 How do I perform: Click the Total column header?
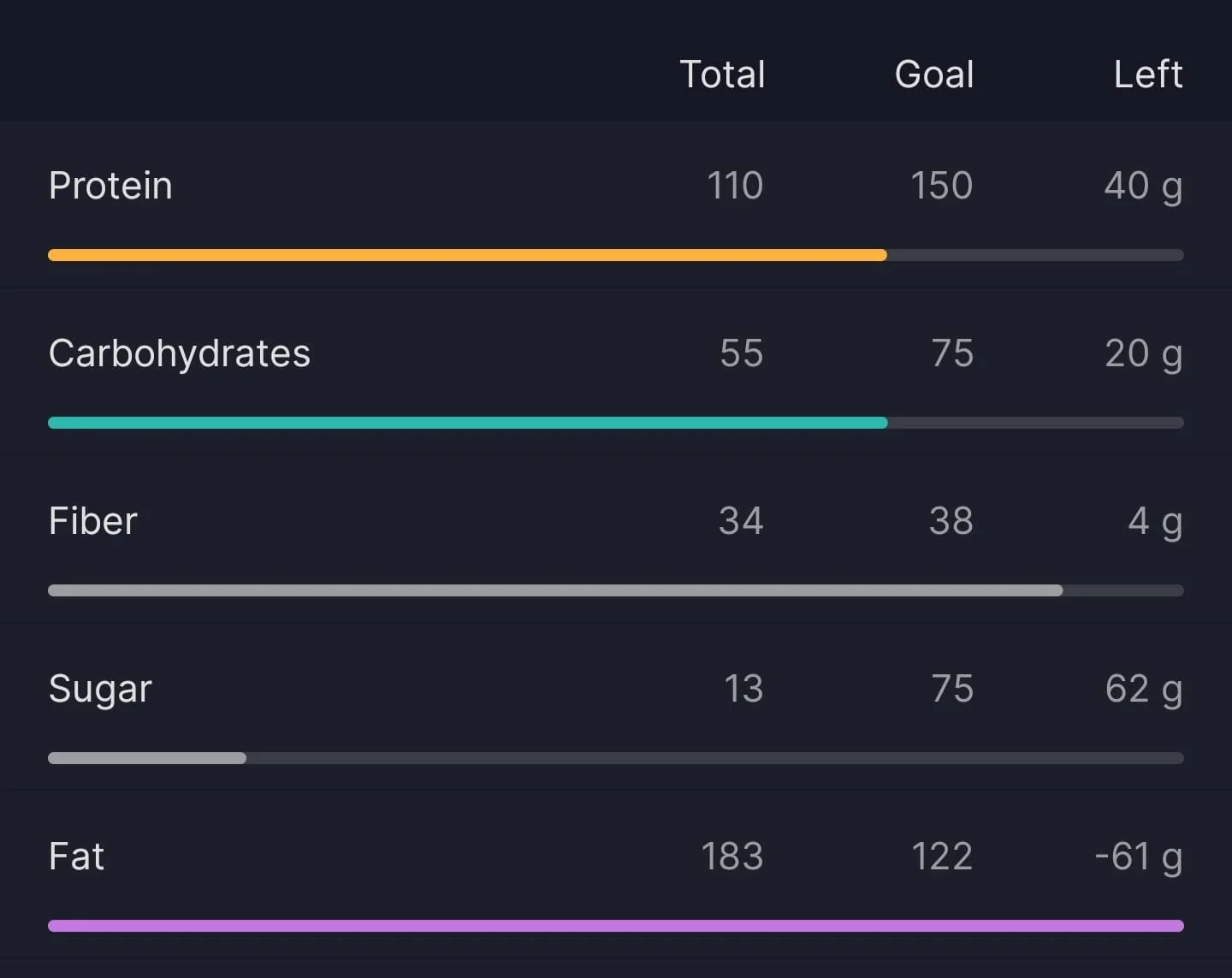click(x=722, y=74)
